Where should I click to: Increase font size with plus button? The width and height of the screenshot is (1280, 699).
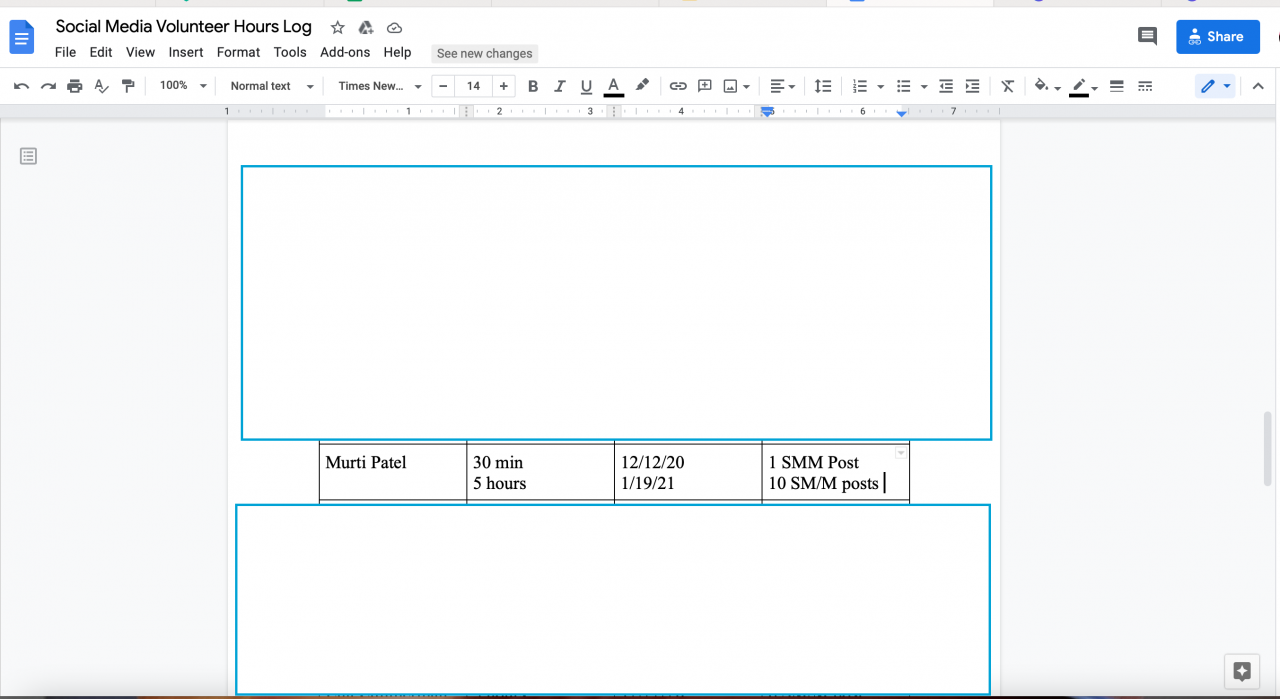point(503,86)
